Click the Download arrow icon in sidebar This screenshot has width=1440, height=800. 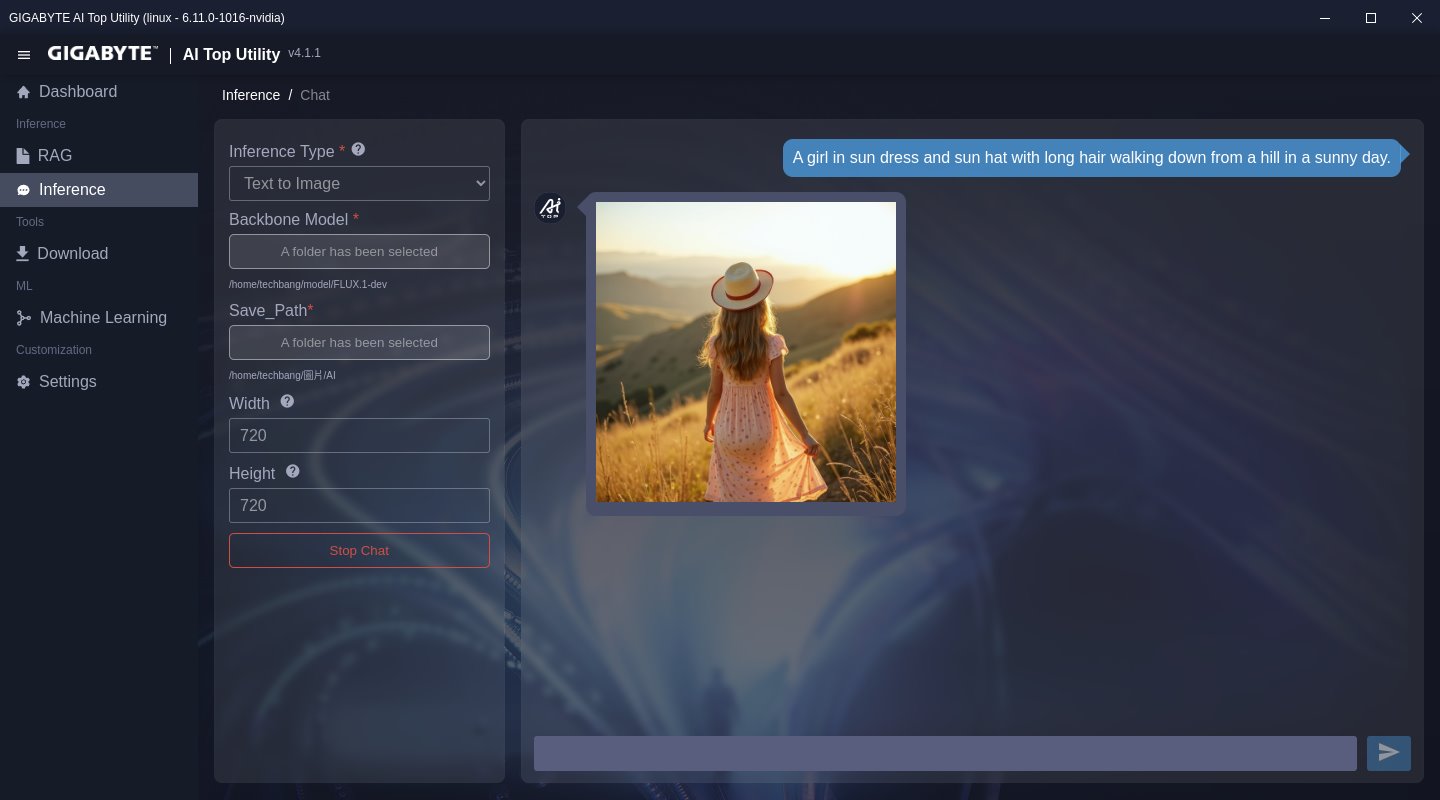(x=22, y=254)
